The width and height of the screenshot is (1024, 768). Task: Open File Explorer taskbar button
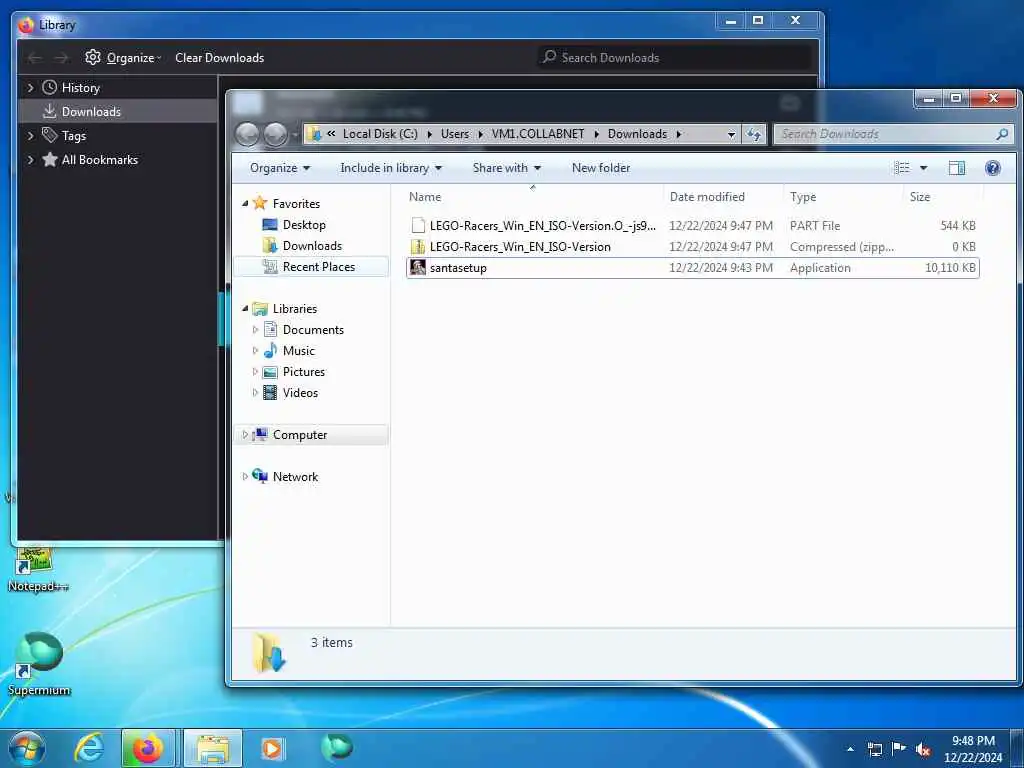[x=213, y=748]
